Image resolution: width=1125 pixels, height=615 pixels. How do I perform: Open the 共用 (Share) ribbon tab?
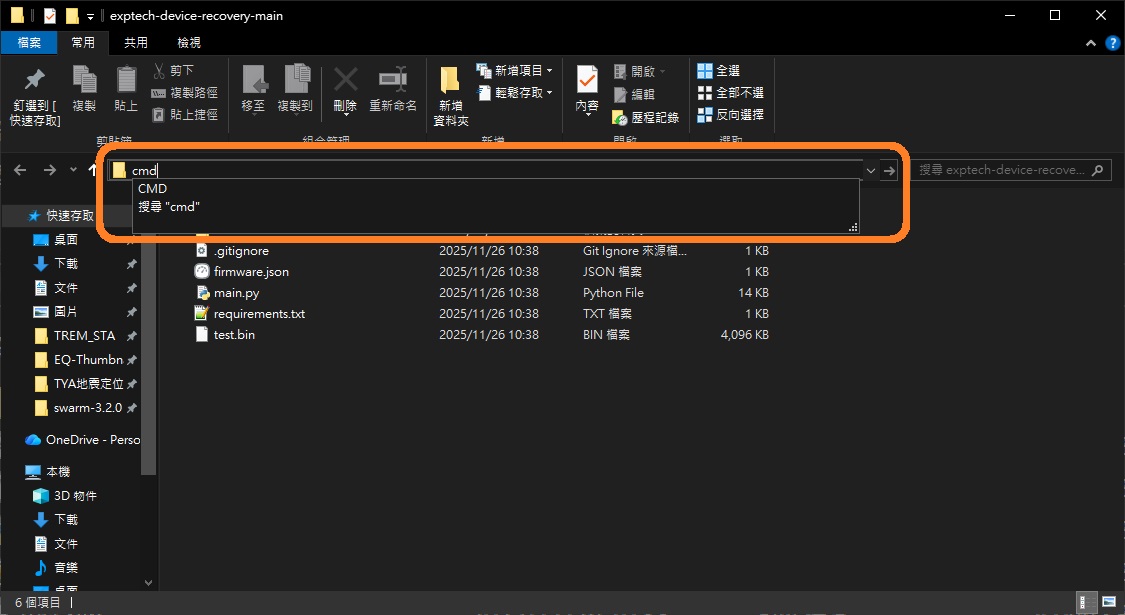135,42
